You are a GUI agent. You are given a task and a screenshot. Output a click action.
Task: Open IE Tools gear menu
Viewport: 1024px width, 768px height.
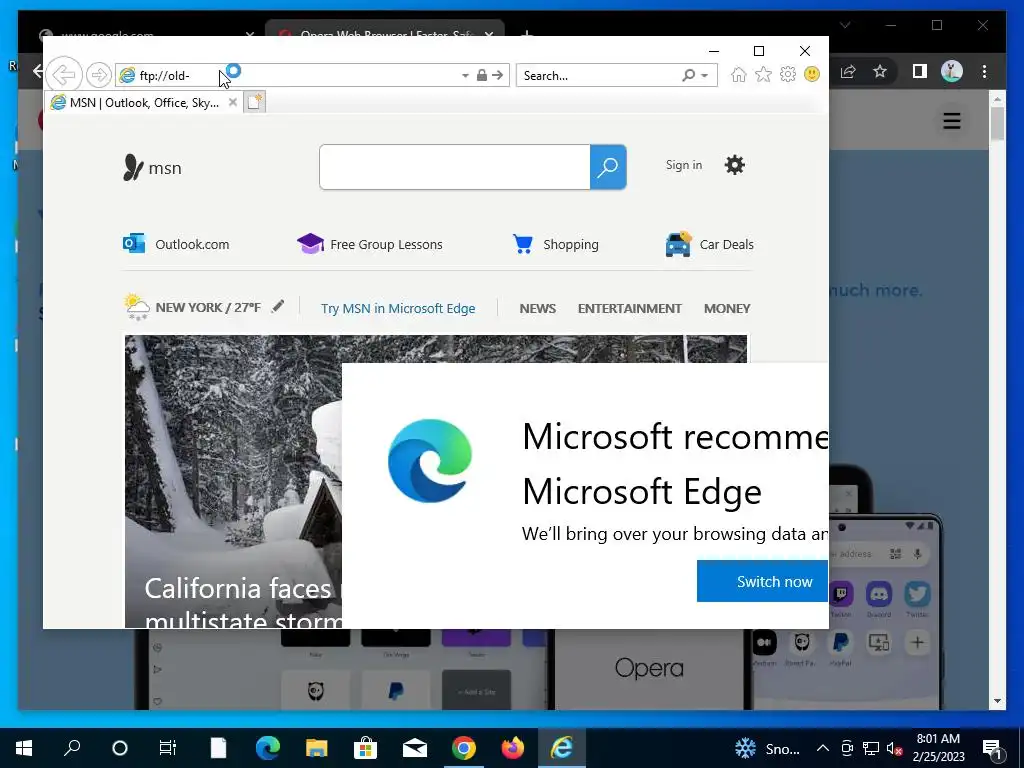pos(788,74)
